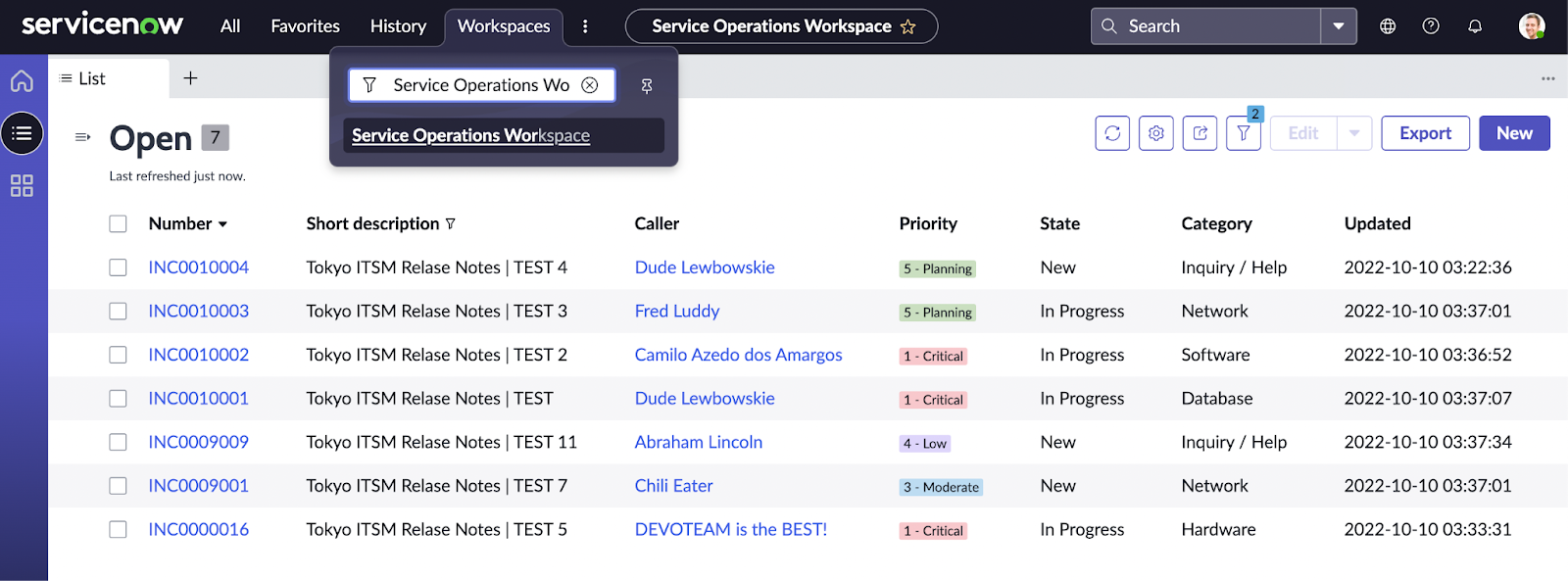Image resolution: width=1568 pixels, height=581 pixels.
Task: Click the Short description filter icon
Action: click(451, 224)
